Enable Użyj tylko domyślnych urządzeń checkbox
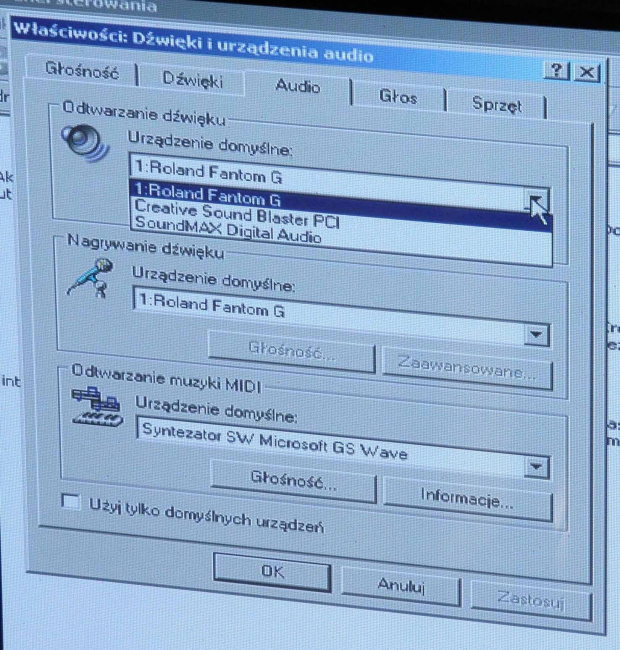Image resolution: width=620 pixels, height=650 pixels. [70, 502]
